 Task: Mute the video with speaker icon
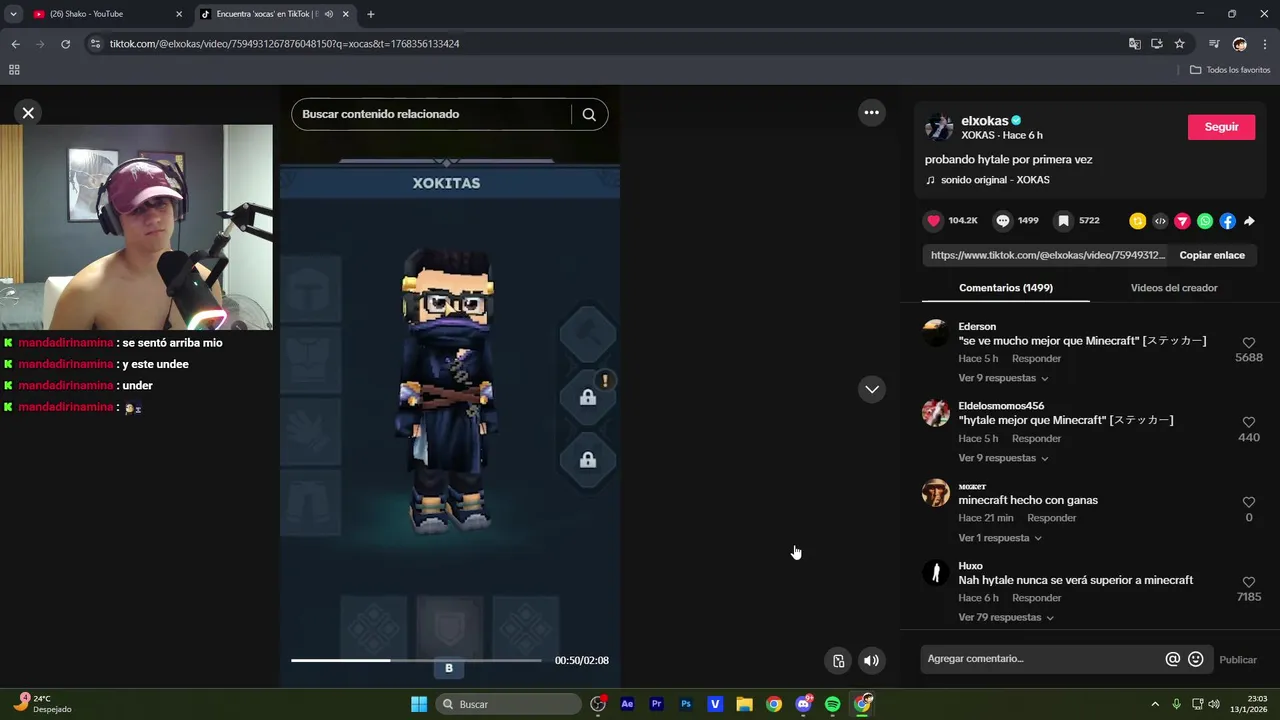[x=871, y=660]
